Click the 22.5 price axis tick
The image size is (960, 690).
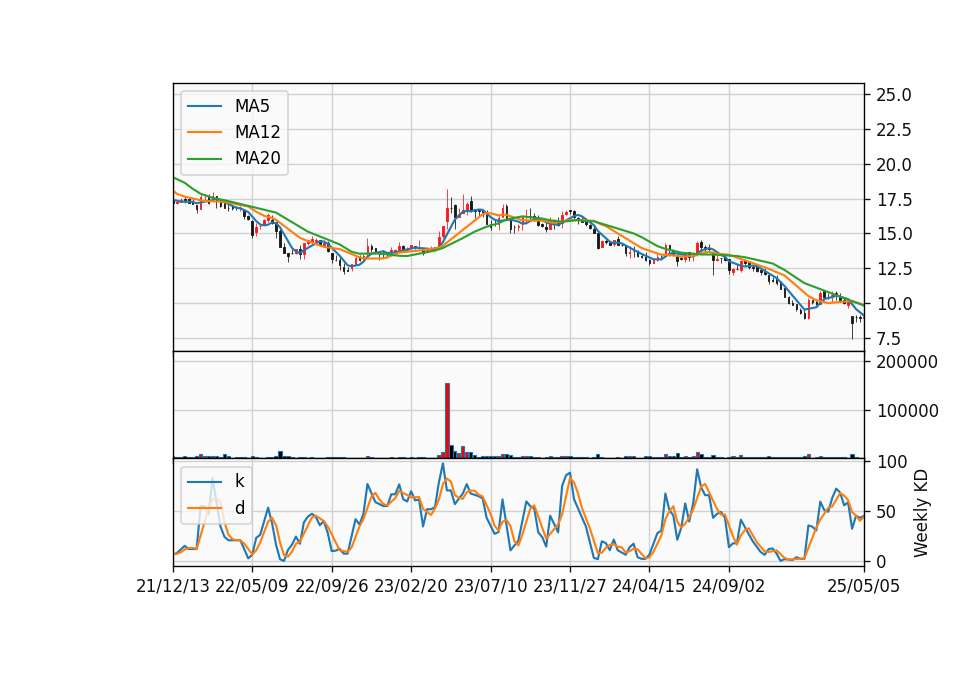[893, 130]
